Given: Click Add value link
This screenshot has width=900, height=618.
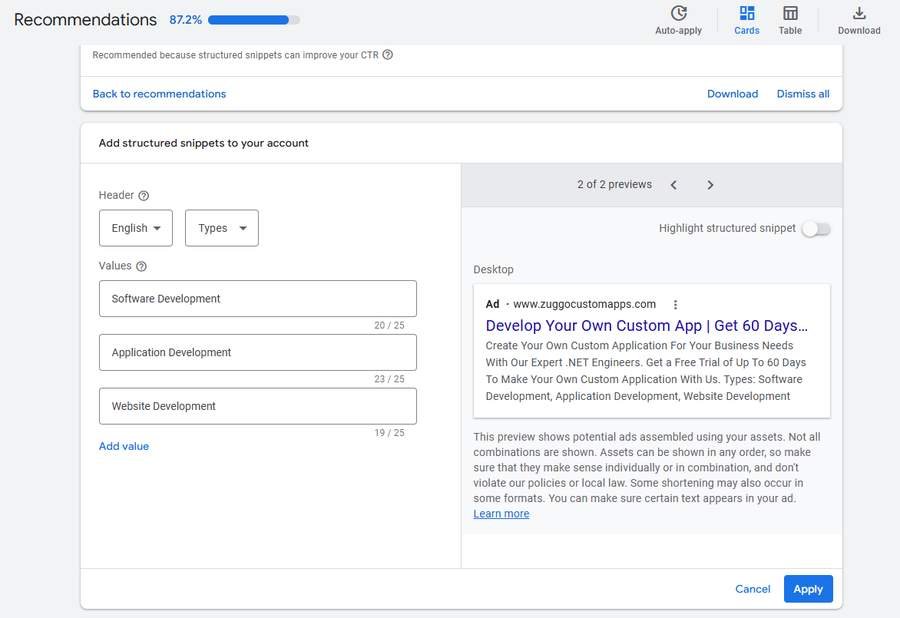Looking at the screenshot, I should tap(124, 446).
